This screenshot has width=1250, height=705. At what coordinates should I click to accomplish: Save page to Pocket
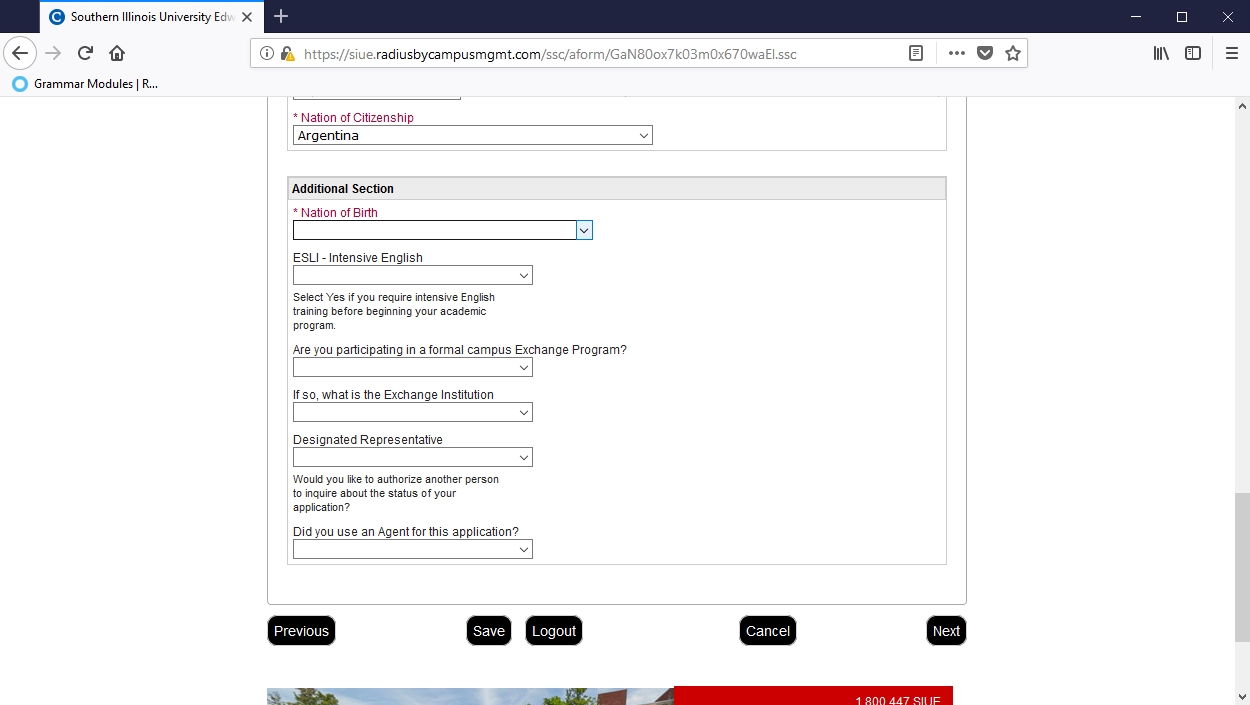pyautogui.click(x=985, y=54)
